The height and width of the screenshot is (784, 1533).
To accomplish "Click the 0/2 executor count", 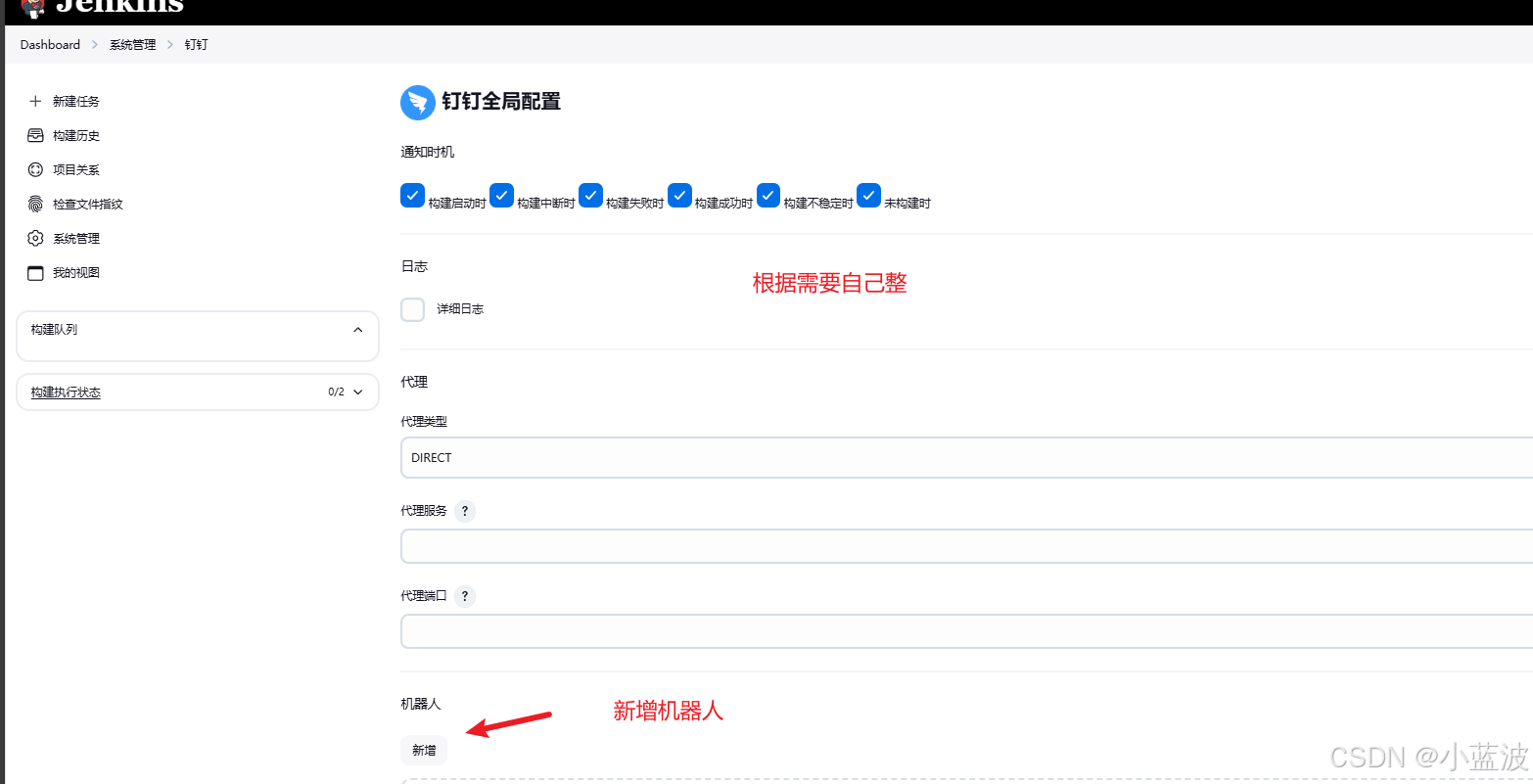I will [336, 392].
